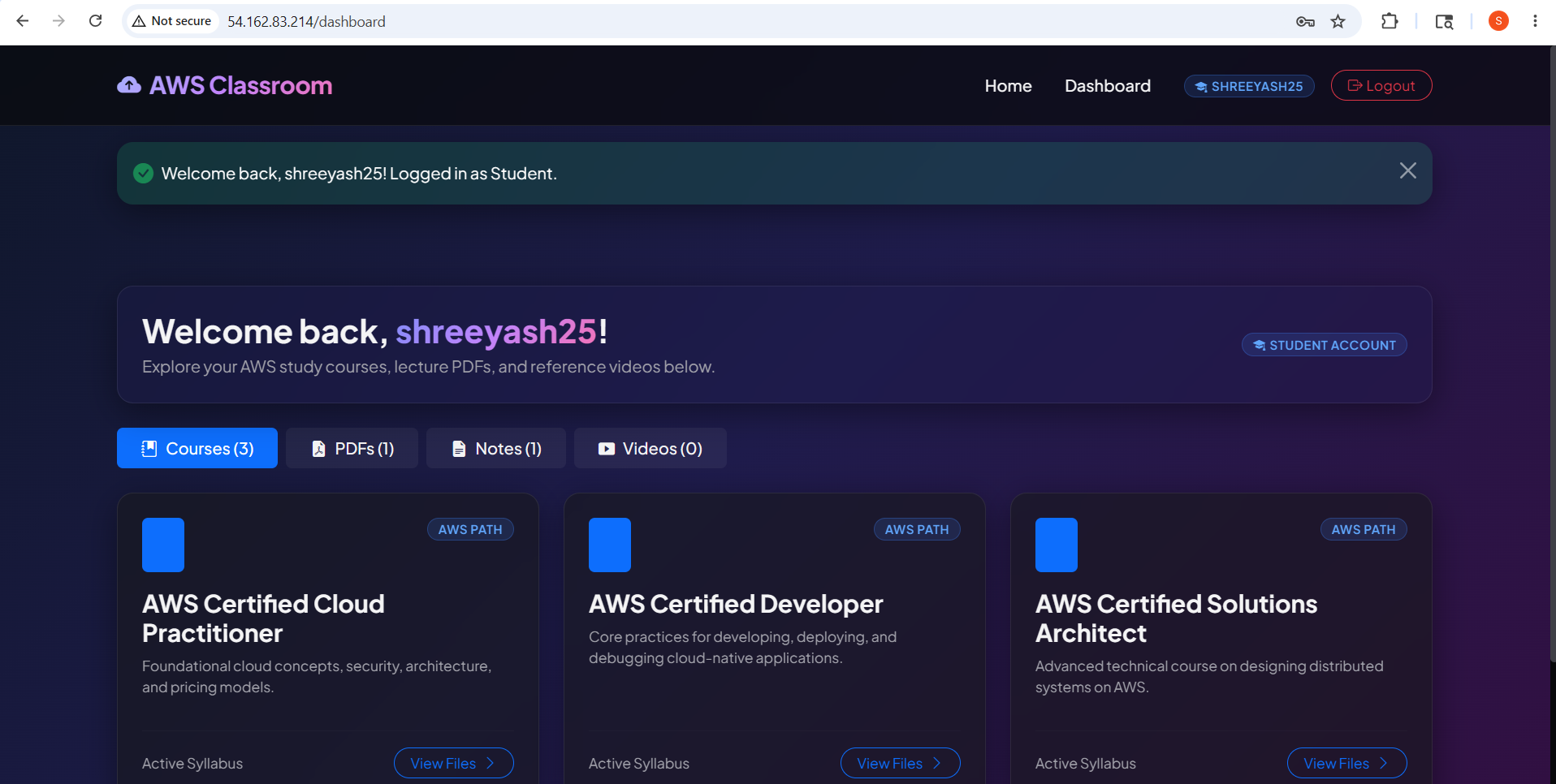The image size is (1556, 784).
Task: Click AWS PATH tag on Developer card
Action: coord(917,529)
